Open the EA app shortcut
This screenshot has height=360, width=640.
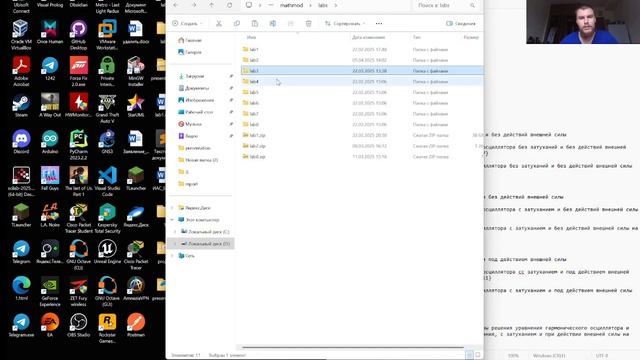click(50, 325)
